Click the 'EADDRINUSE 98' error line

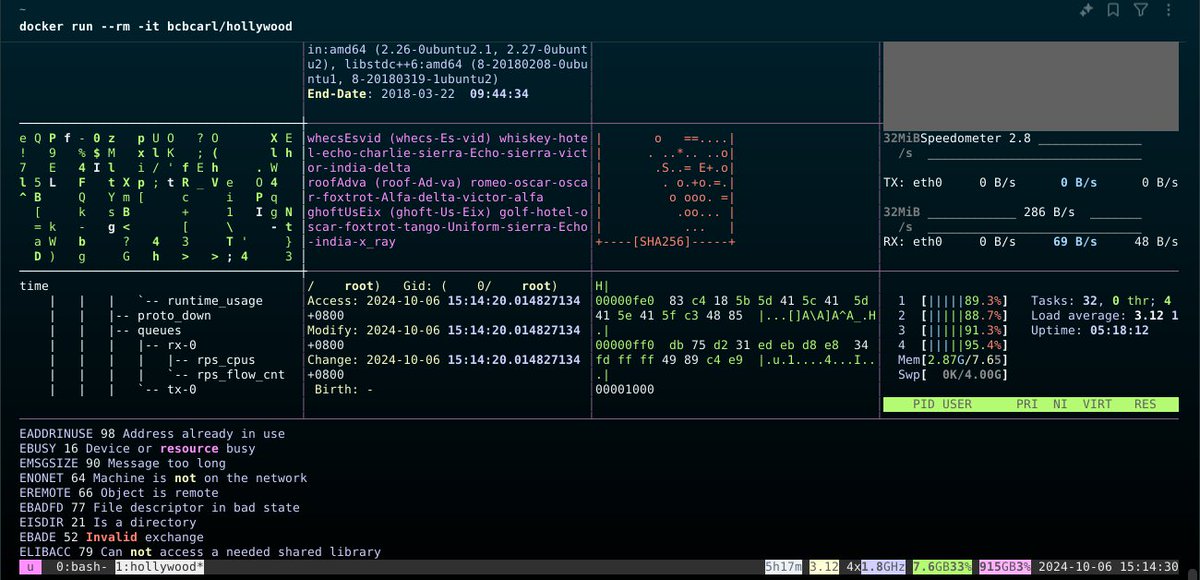[152, 434]
